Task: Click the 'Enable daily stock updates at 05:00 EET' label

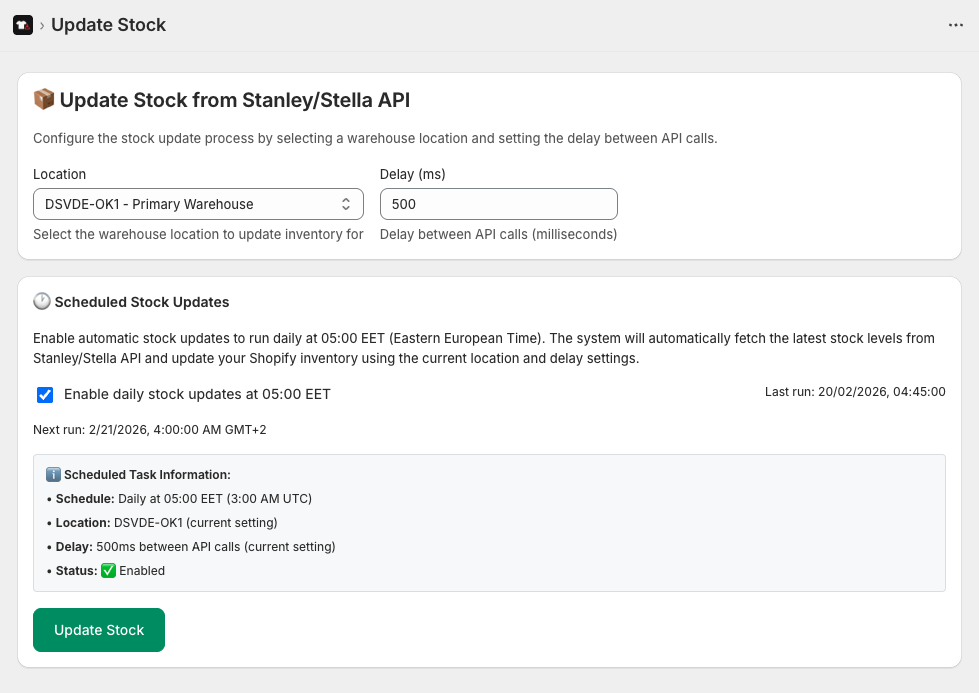Action: [197, 394]
